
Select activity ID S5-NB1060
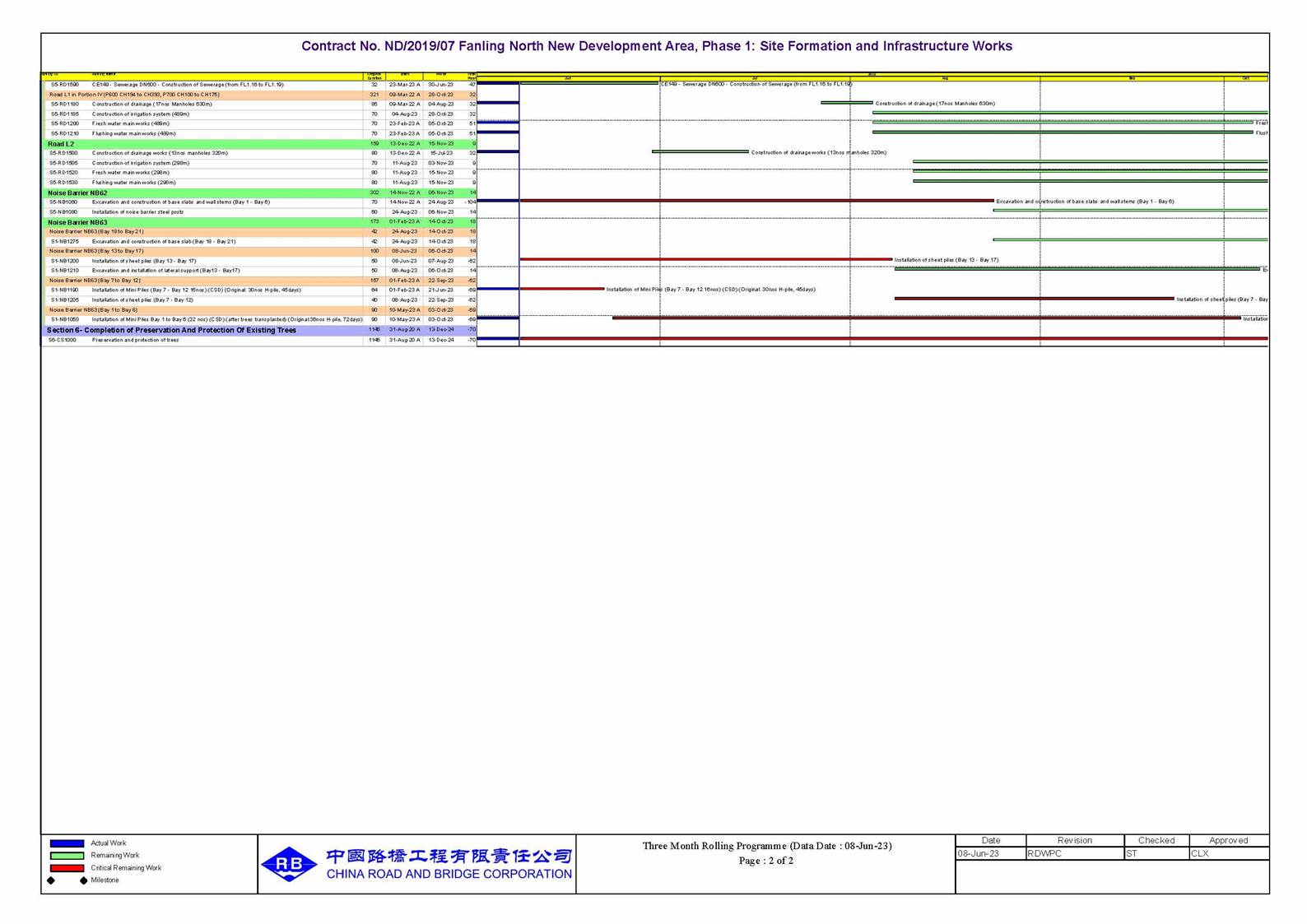63,202
